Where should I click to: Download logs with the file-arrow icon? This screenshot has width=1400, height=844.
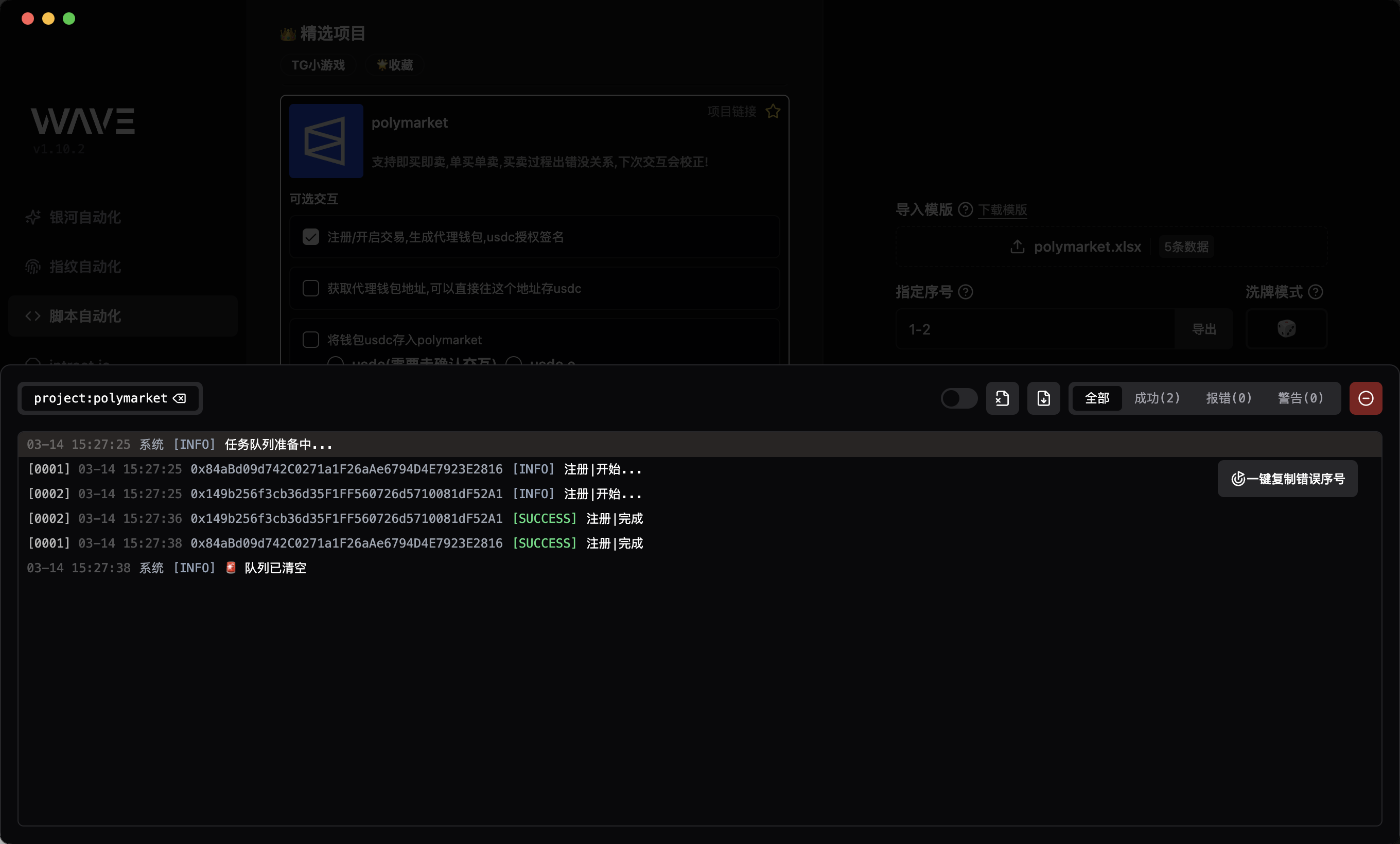1043,398
